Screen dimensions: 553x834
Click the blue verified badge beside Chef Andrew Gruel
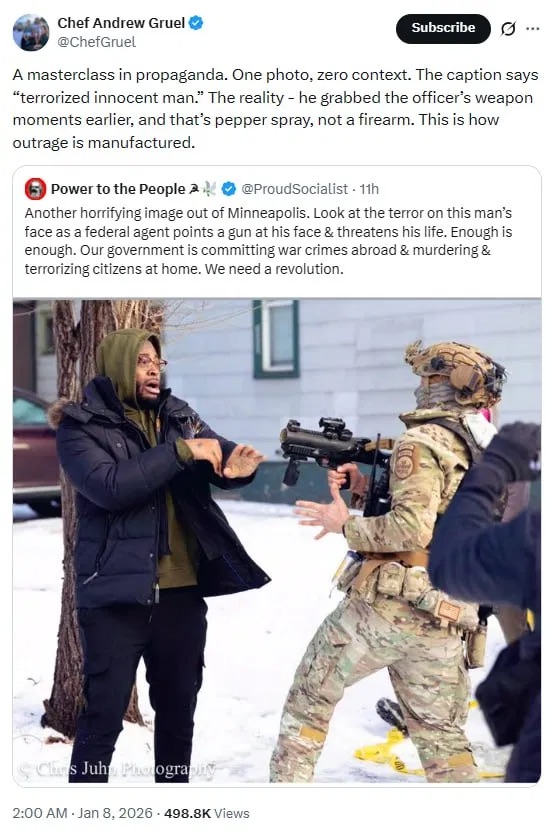(x=196, y=23)
